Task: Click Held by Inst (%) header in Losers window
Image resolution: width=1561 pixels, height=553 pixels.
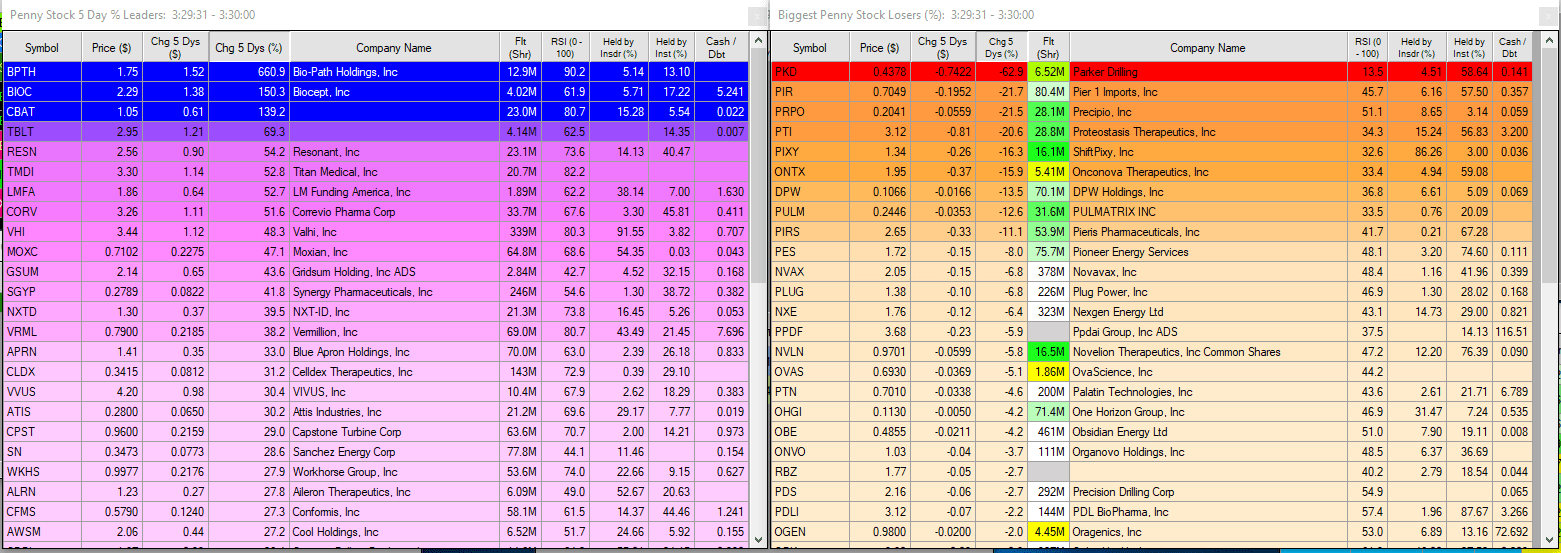Action: click(1469, 47)
